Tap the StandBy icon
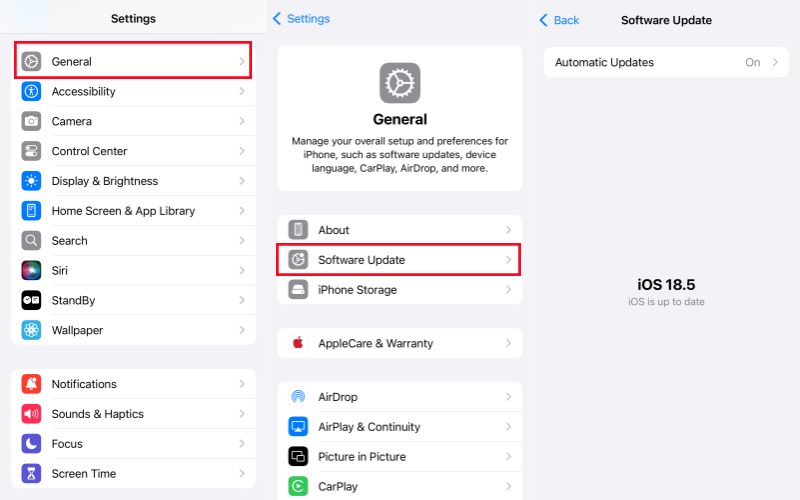Viewport: 800px width, 500px height. [x=31, y=300]
